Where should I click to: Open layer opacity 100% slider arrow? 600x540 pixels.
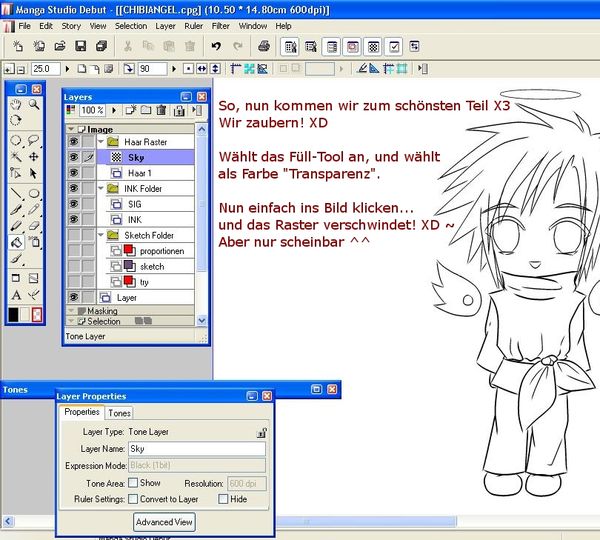coord(114,111)
